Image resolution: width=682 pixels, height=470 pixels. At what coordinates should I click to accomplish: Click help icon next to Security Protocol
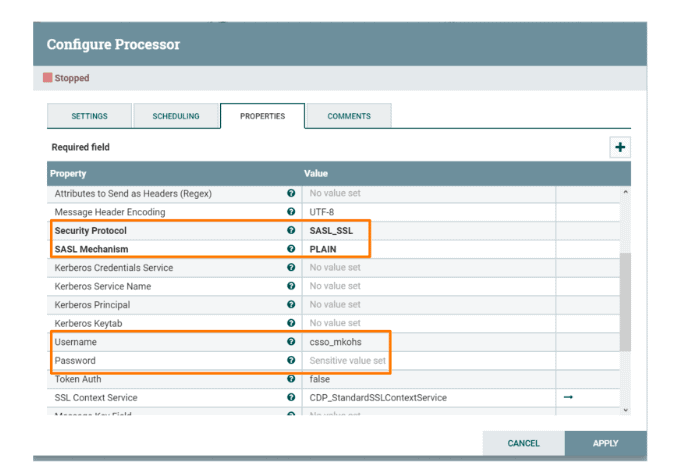point(291,231)
